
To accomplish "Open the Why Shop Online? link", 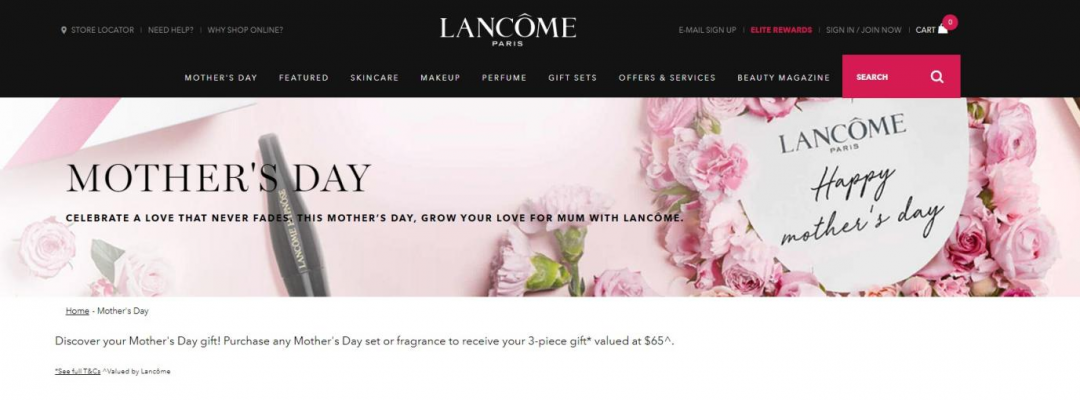I will (x=245, y=30).
